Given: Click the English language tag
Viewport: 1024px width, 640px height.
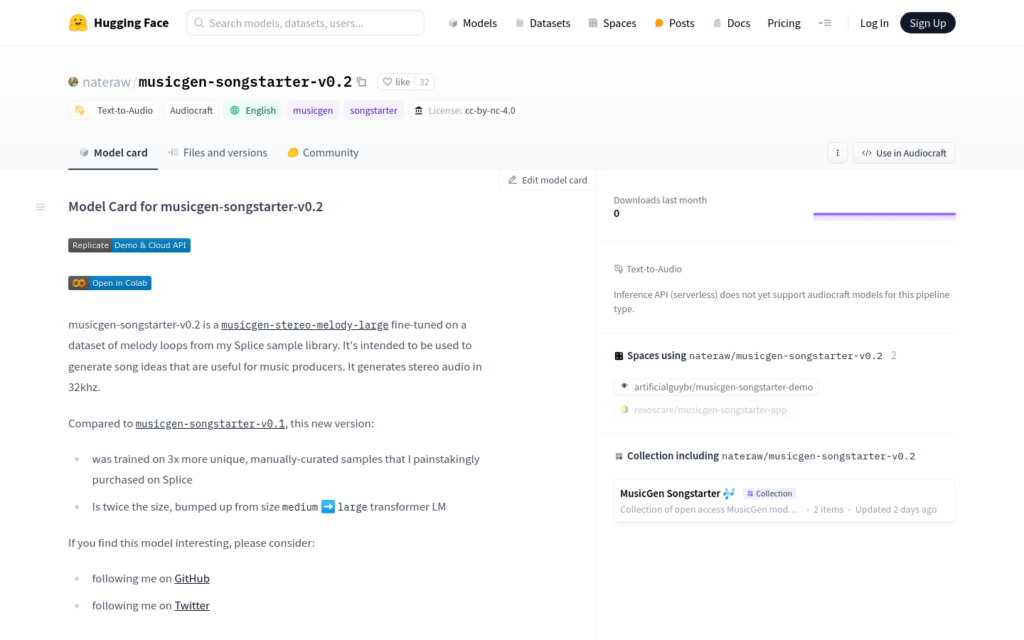Looking at the screenshot, I should 253,110.
